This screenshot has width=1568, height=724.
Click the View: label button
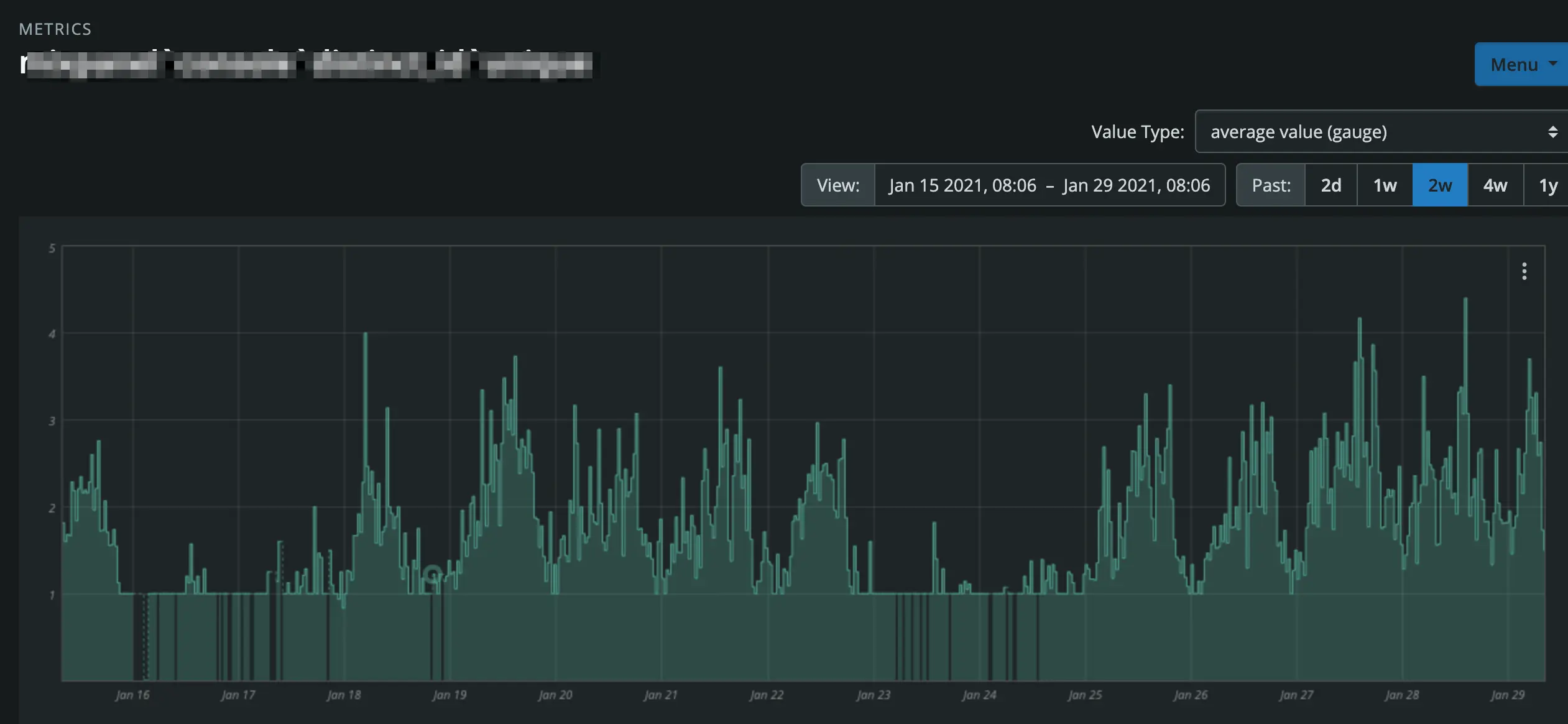point(837,185)
